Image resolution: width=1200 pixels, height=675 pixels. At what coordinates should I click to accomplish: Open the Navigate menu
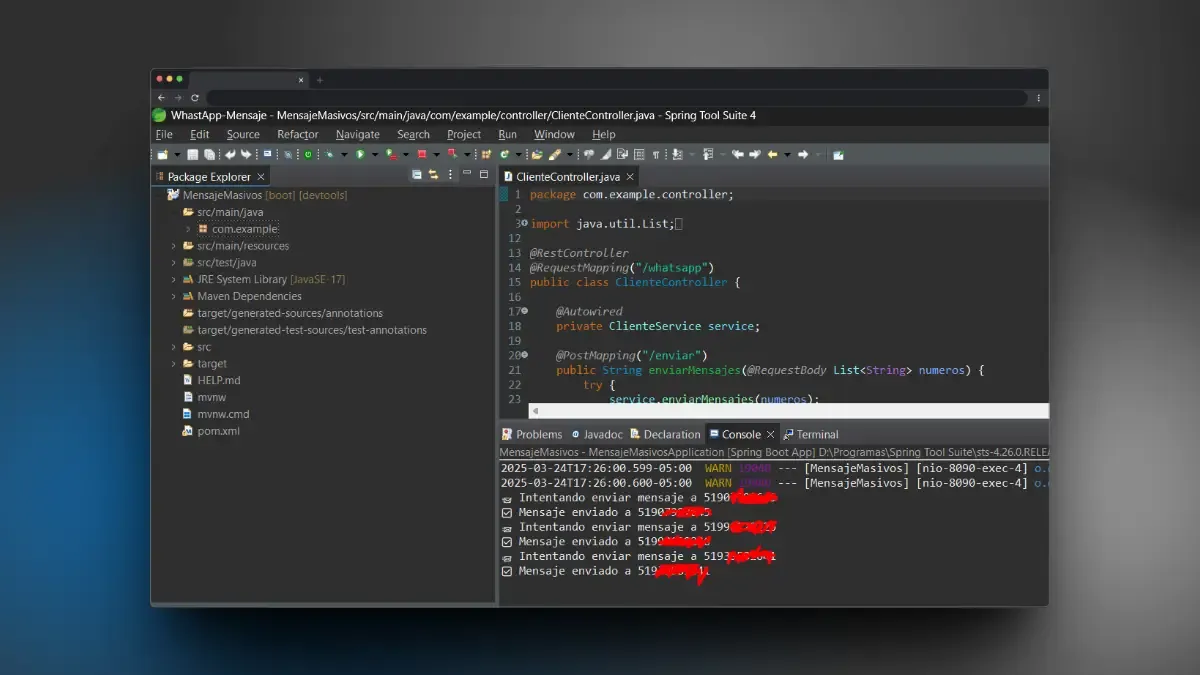(x=358, y=134)
